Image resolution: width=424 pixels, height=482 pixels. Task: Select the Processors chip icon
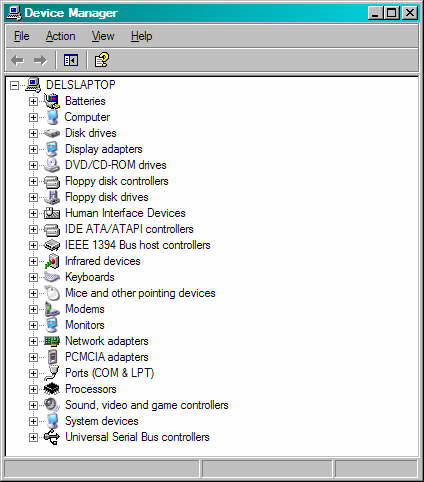pyautogui.click(x=52, y=389)
